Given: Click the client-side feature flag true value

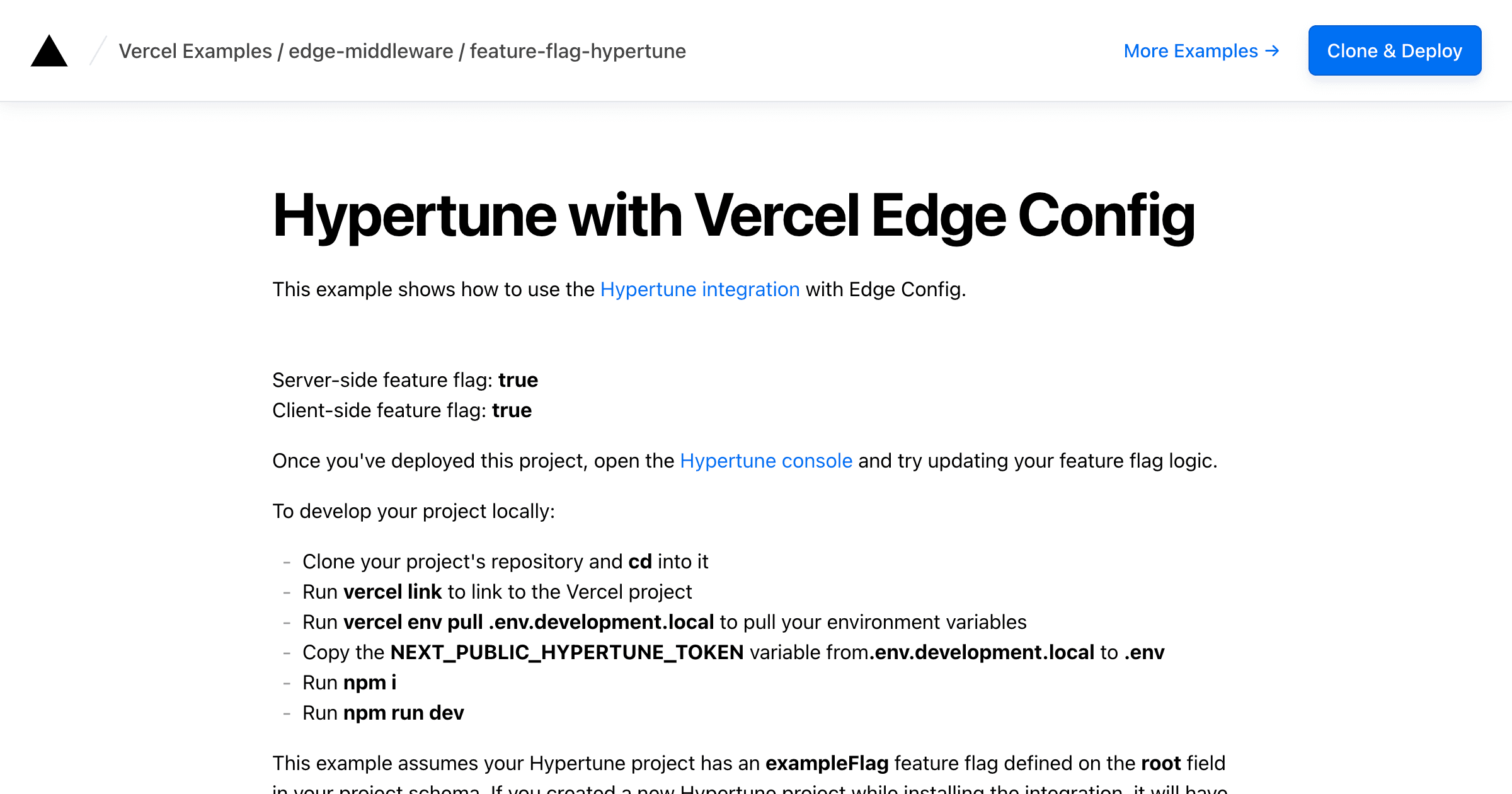Looking at the screenshot, I should pyautogui.click(x=512, y=410).
